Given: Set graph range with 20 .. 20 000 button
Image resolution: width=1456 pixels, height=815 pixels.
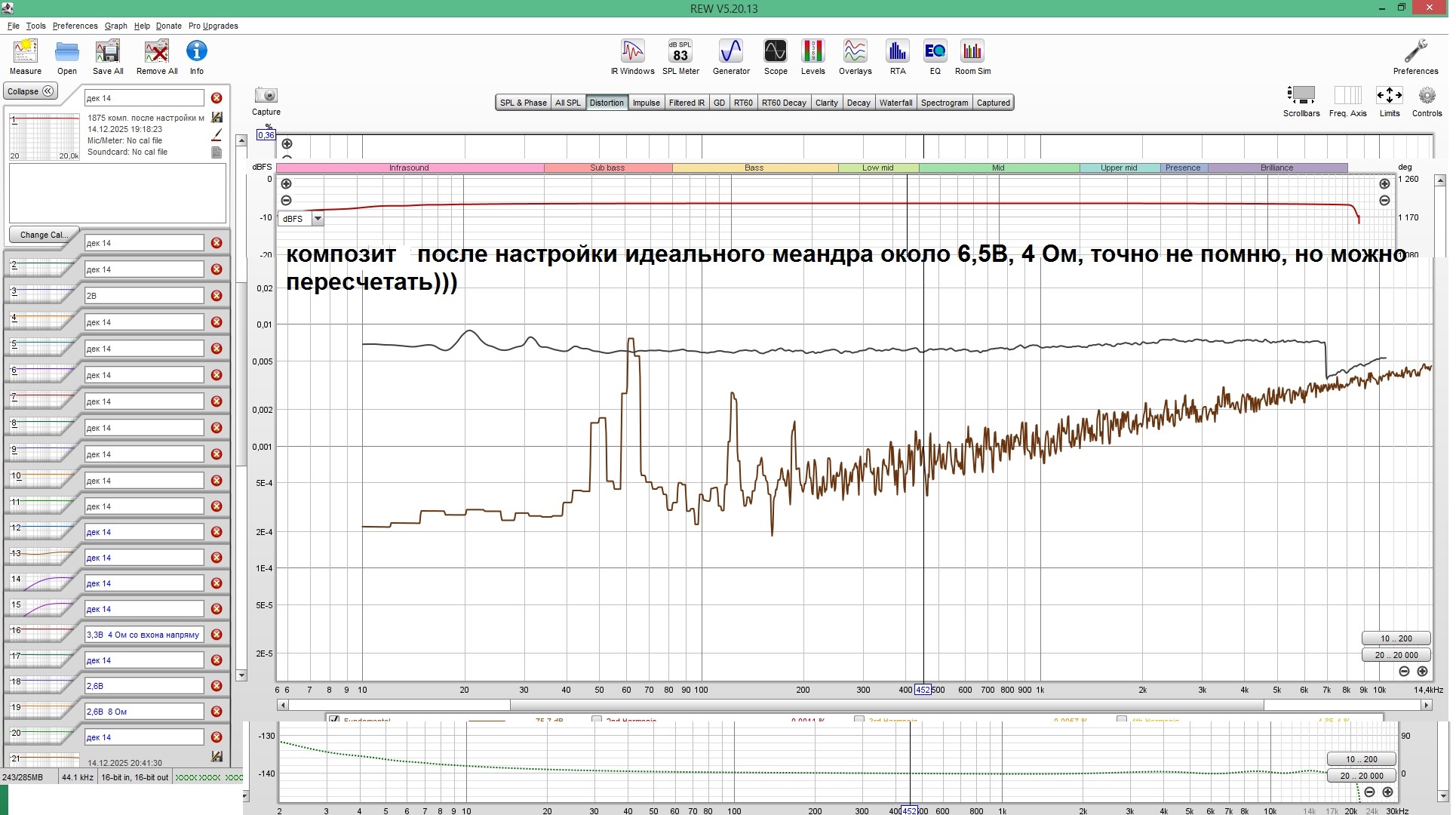Looking at the screenshot, I should (x=1396, y=655).
